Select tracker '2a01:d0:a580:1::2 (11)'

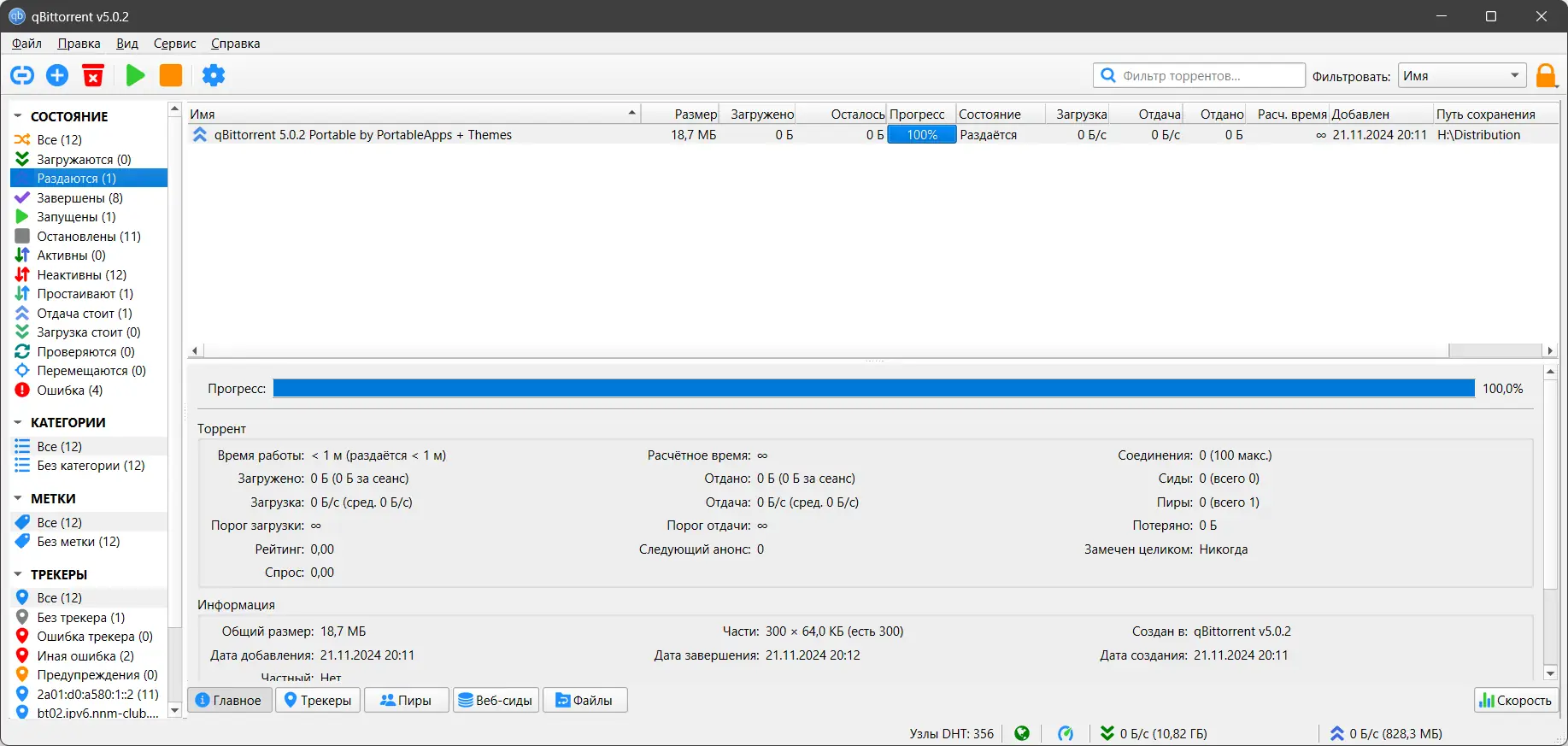(x=89, y=694)
